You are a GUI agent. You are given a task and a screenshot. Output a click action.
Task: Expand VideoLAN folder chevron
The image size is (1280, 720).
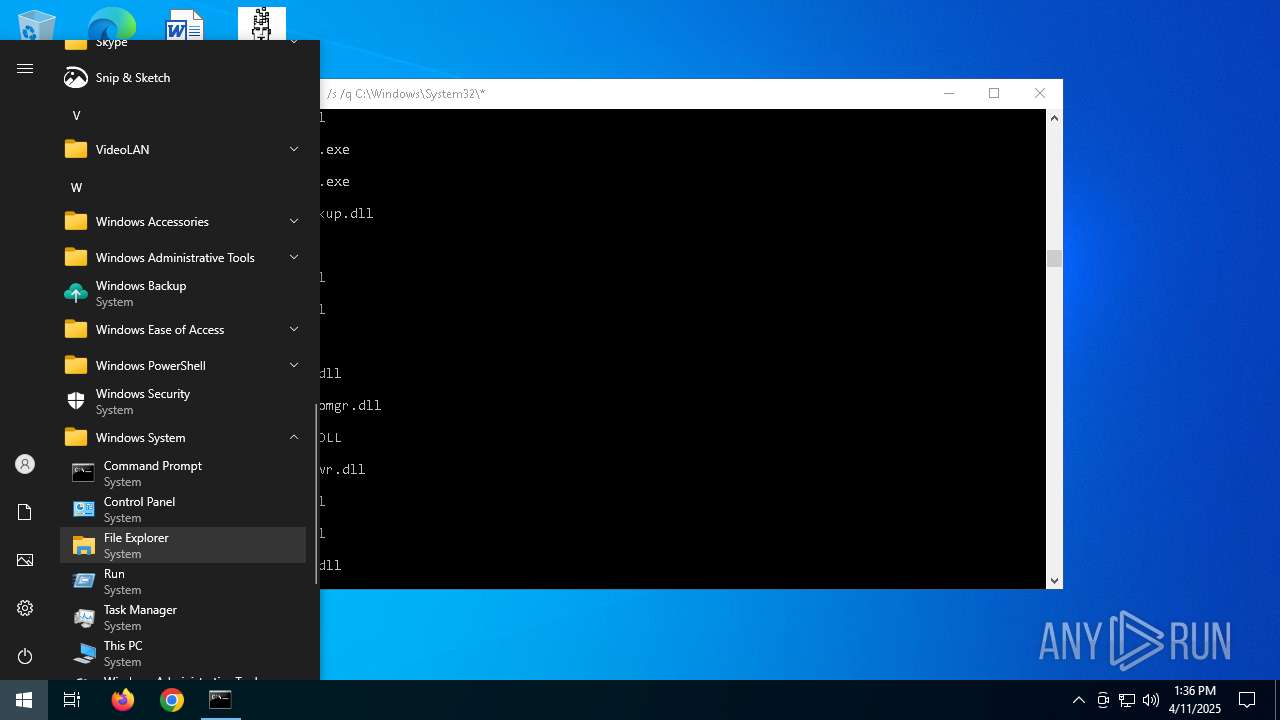coord(294,150)
